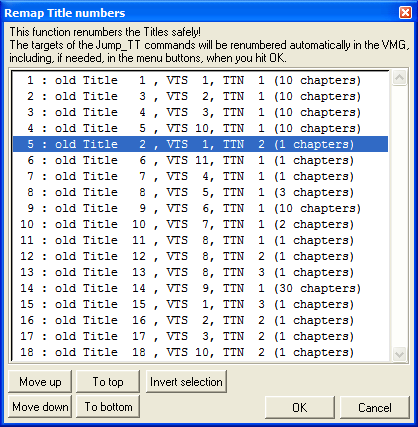Select row 18 old Title 18
The image size is (418, 427).
200,352
